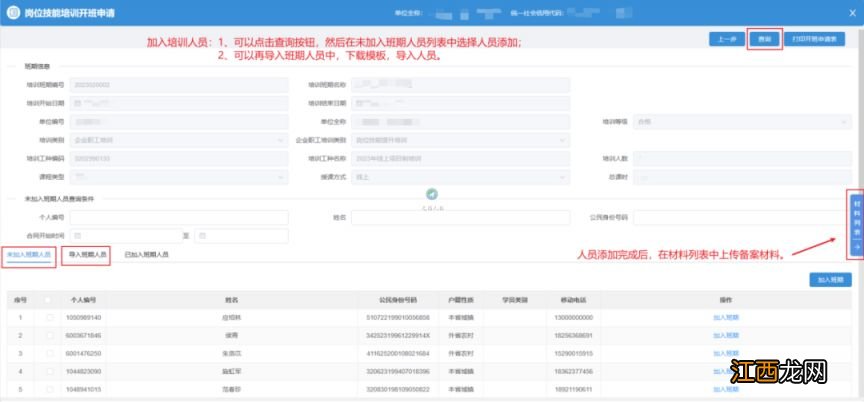Tick the checkbox for row 6003671846
This screenshot has width=864, height=402.
point(50,335)
